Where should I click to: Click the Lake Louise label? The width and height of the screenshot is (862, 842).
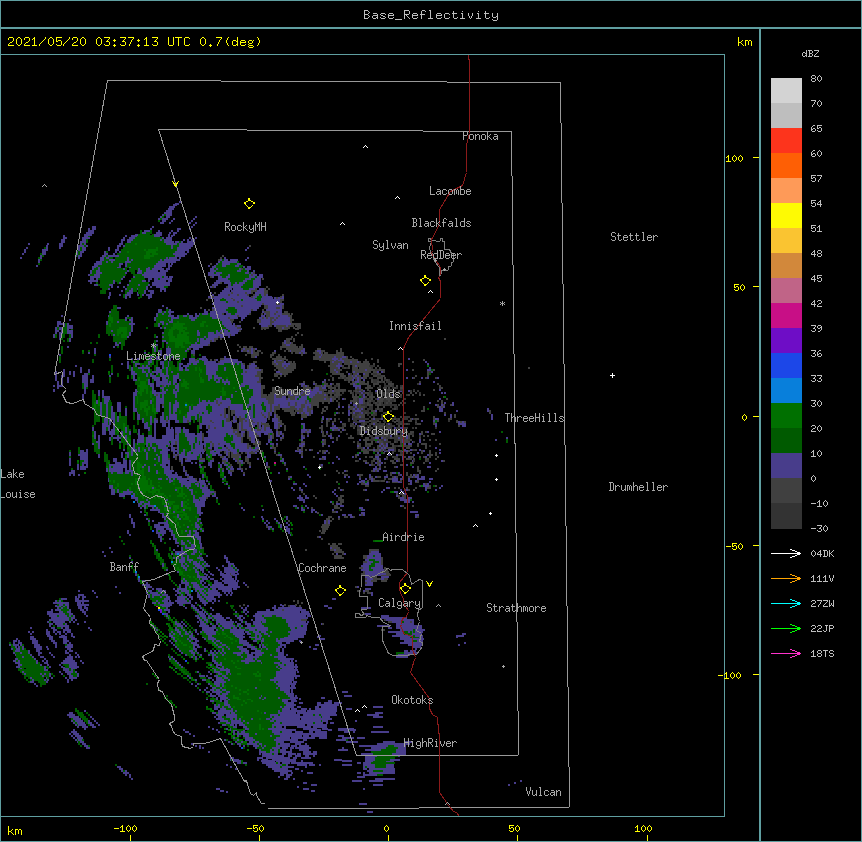point(18,484)
